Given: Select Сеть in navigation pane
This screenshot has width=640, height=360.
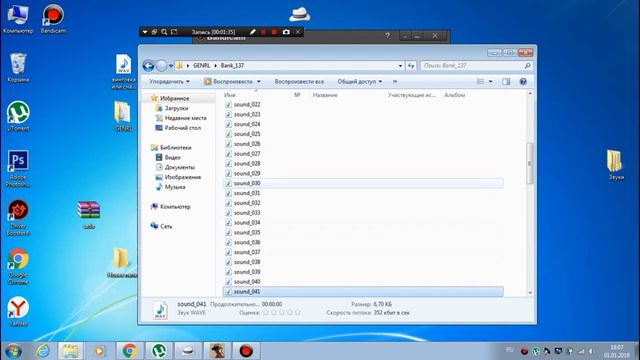Looking at the screenshot, I should tap(166, 226).
